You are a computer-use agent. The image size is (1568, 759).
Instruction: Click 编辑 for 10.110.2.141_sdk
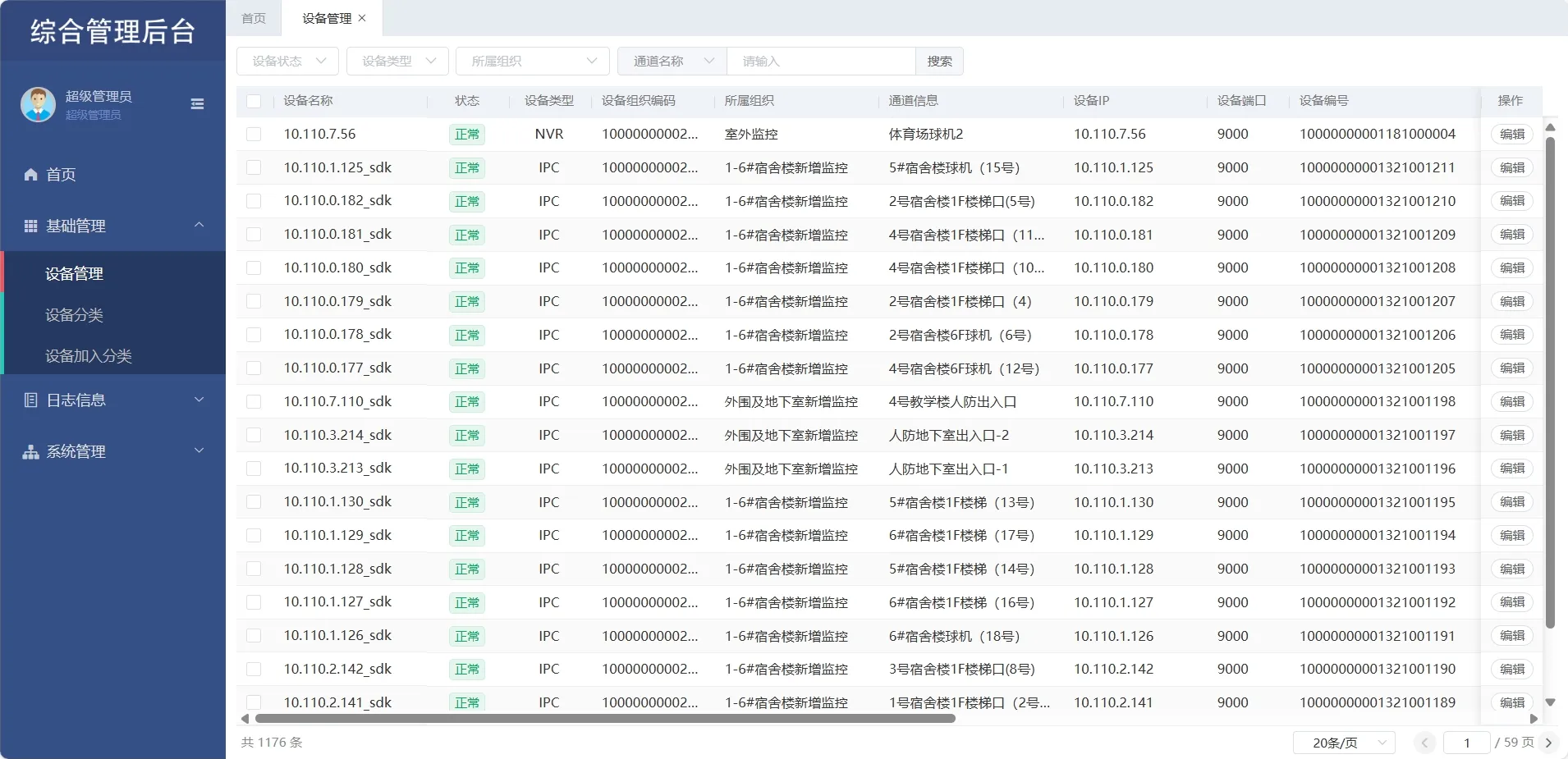[x=1512, y=702]
